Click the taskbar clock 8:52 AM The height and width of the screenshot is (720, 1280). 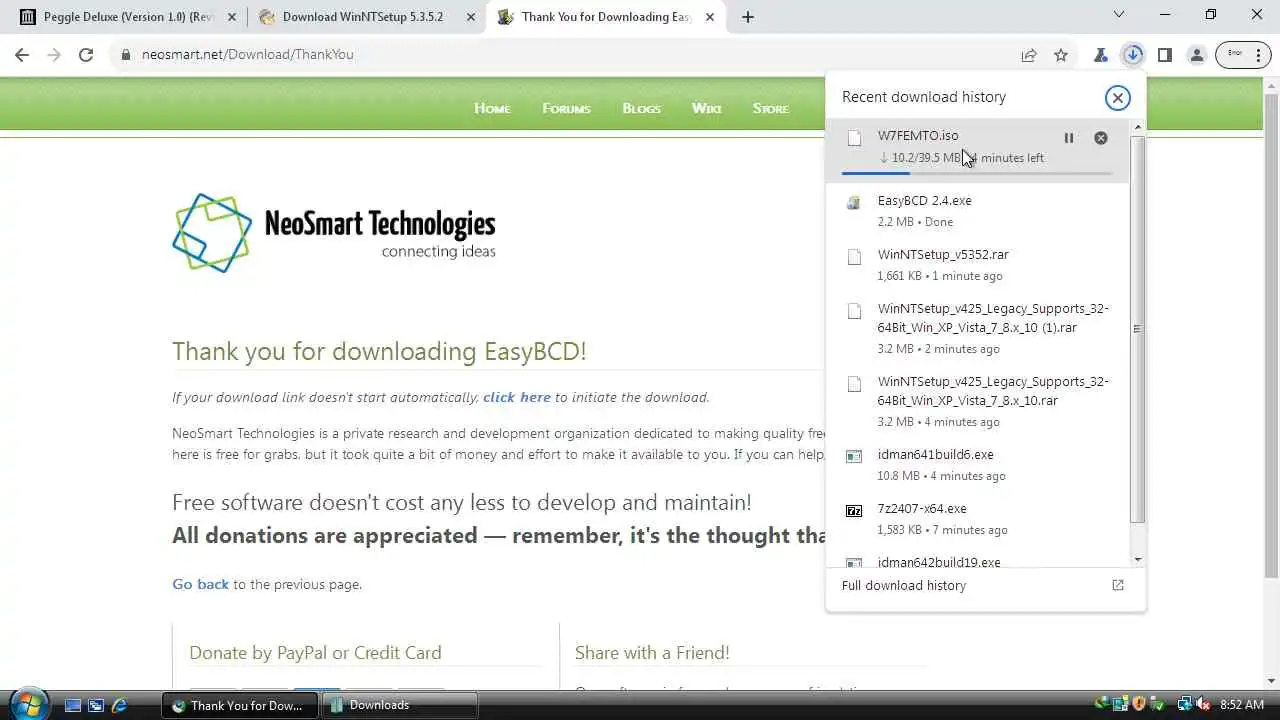(x=1242, y=705)
